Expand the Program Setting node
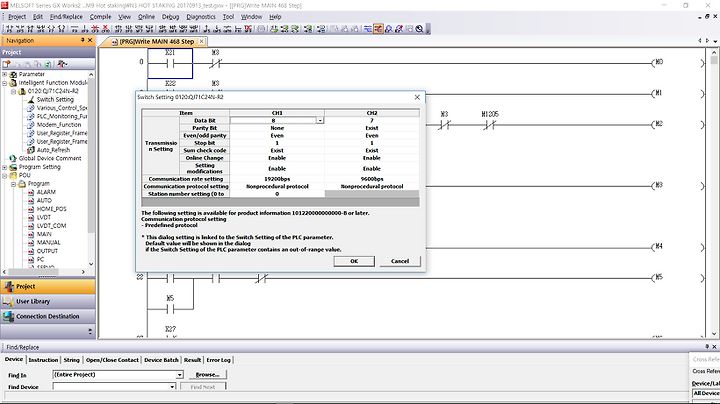Viewport: 720px width, 404px height. pyautogui.click(x=5, y=167)
